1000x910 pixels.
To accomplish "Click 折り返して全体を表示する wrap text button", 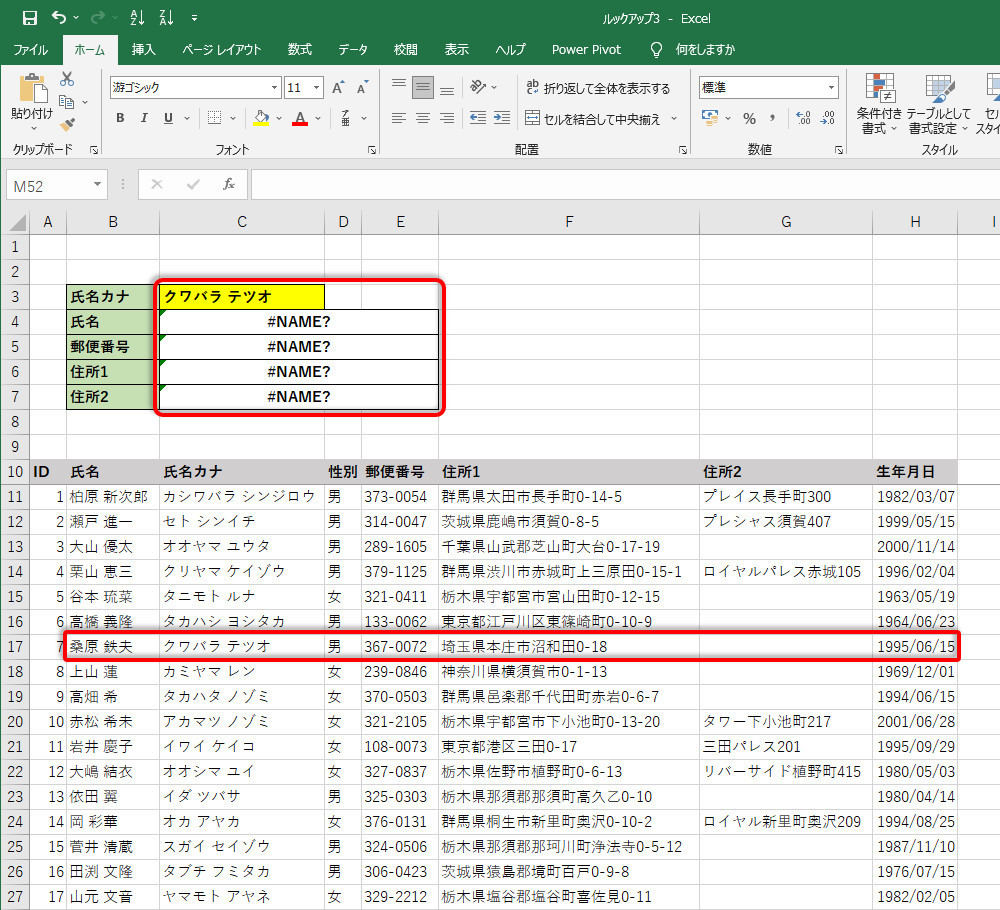I will (598, 87).
